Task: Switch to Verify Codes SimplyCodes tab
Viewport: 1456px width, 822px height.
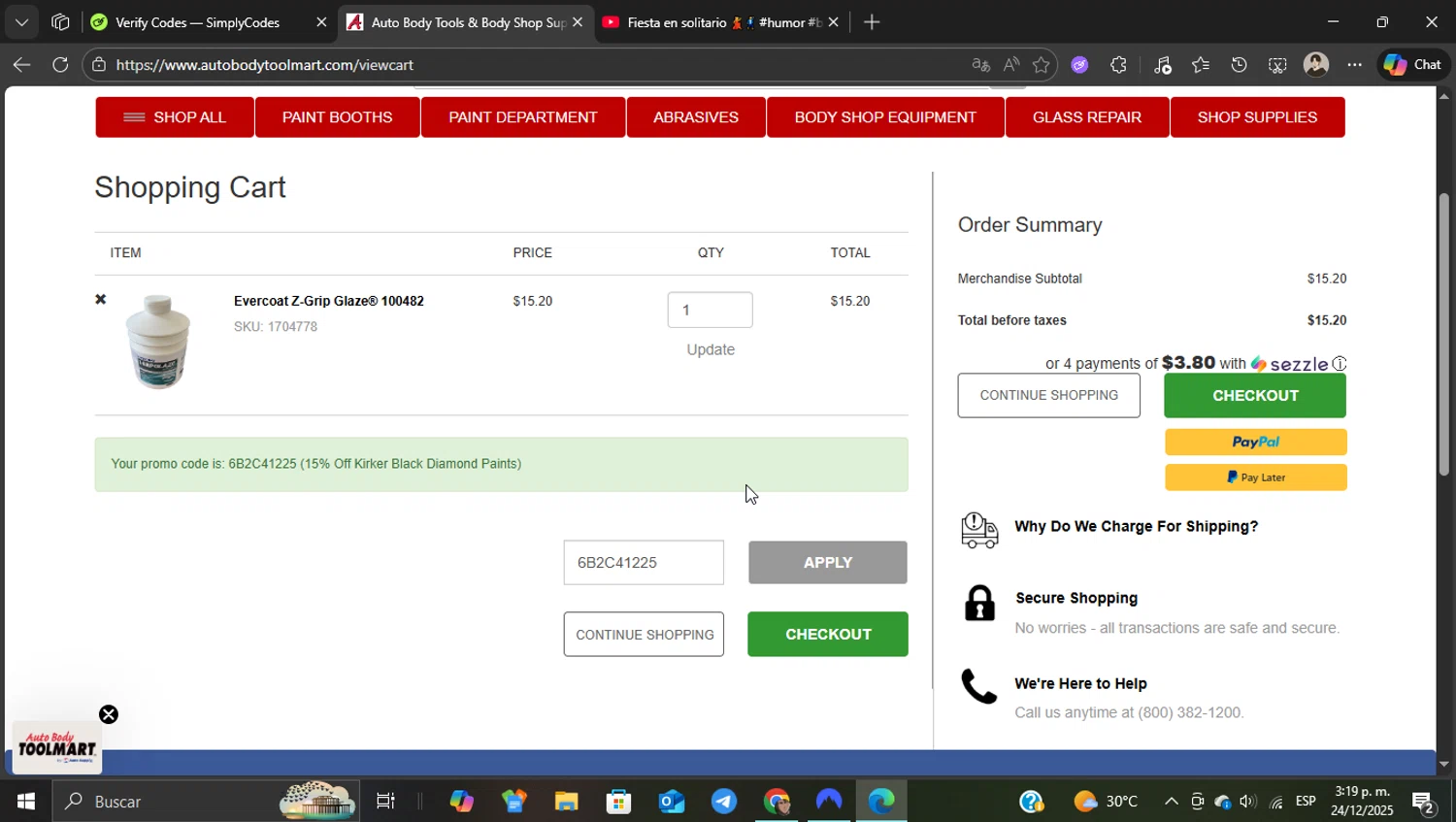Action: pos(198,22)
